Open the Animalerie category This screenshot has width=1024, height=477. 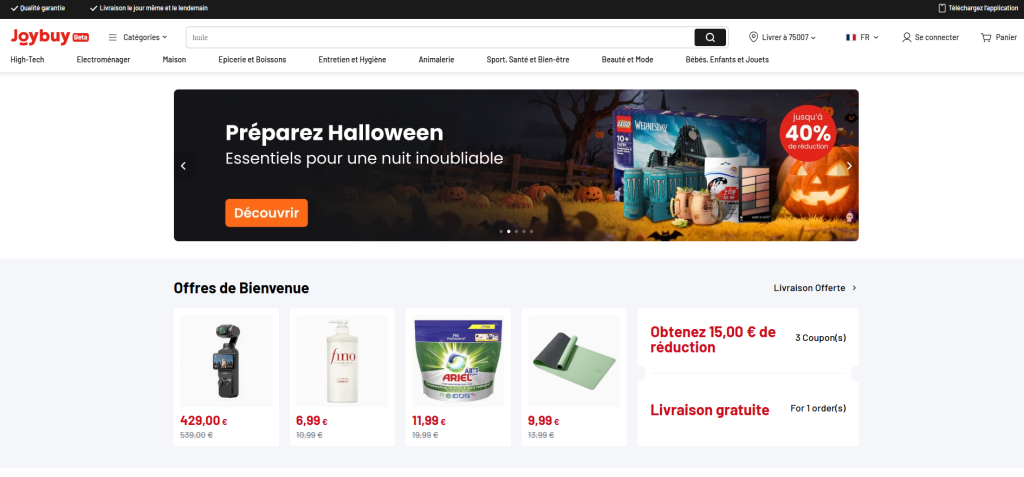click(x=436, y=59)
